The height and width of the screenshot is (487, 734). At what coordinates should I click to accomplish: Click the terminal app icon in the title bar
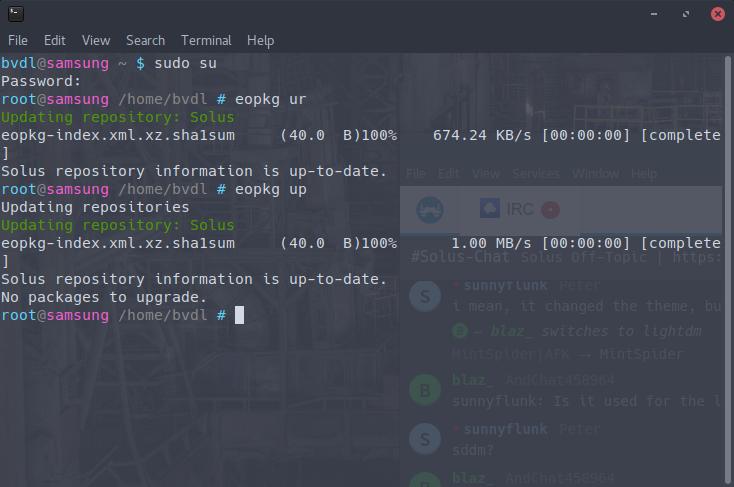15,14
